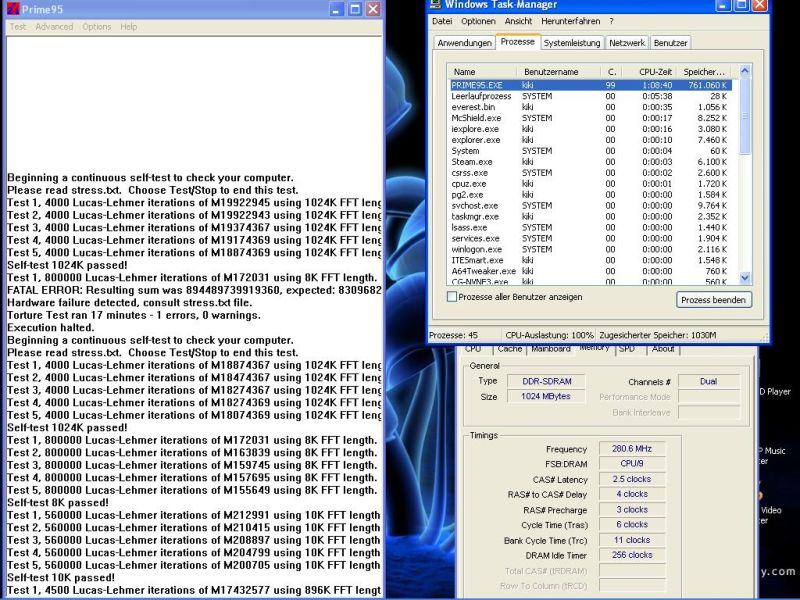Switch to the About tab in CPU-Z
This screenshot has height=600, width=800.
[663, 349]
